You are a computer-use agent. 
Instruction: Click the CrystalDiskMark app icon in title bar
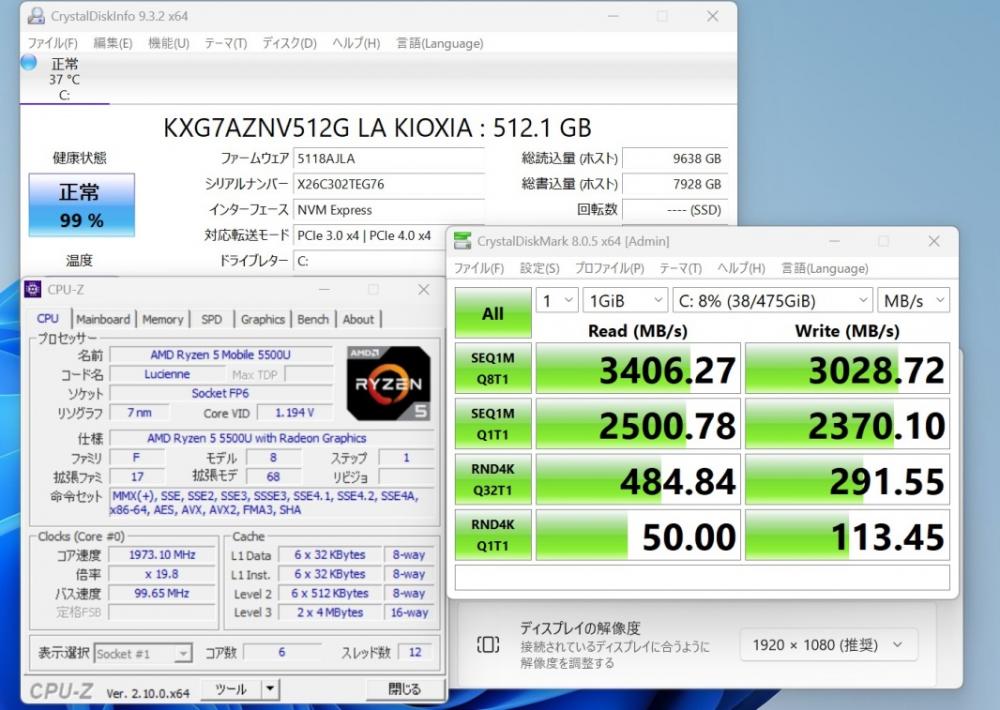[x=462, y=241]
